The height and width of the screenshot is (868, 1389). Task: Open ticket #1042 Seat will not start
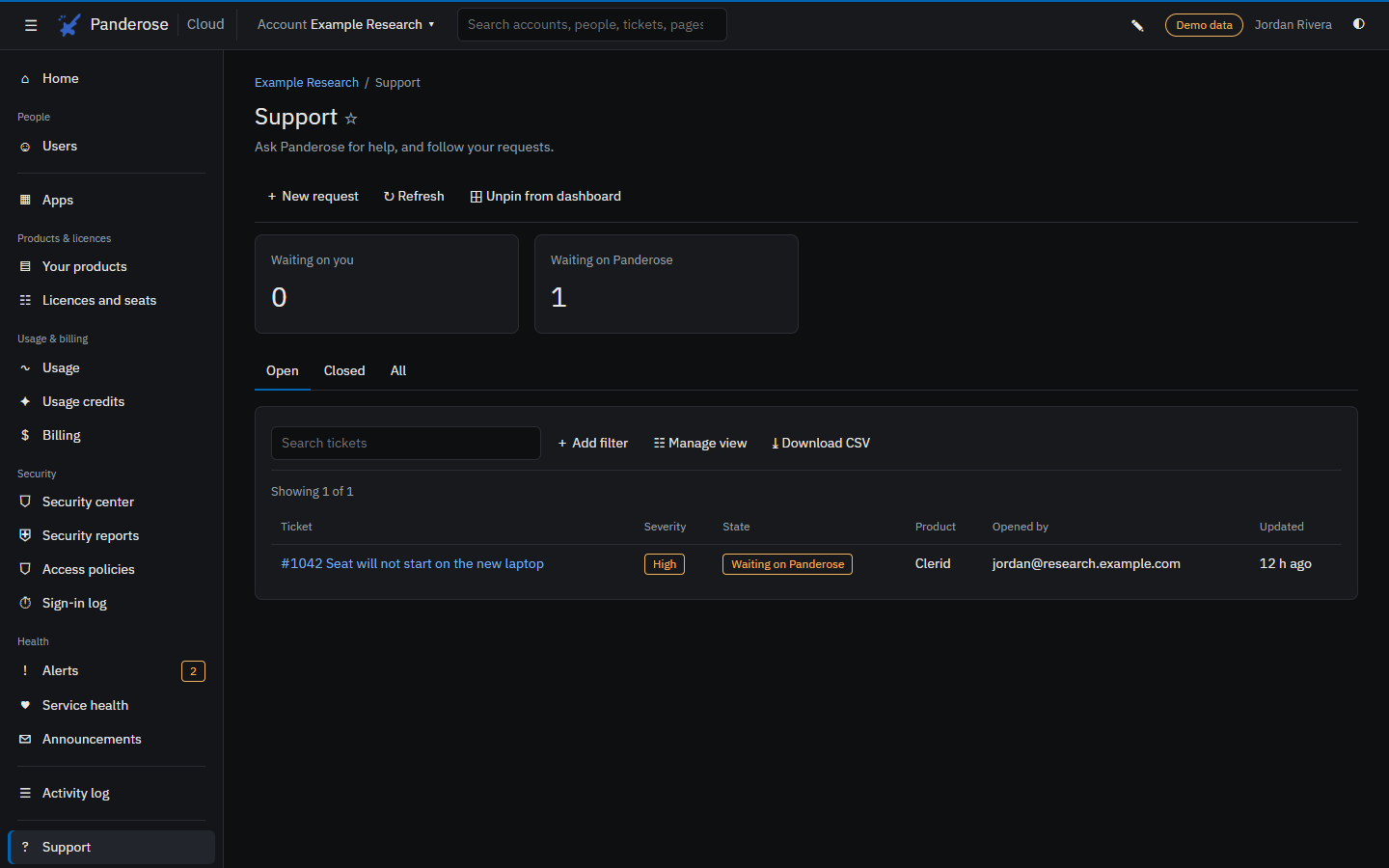412,564
